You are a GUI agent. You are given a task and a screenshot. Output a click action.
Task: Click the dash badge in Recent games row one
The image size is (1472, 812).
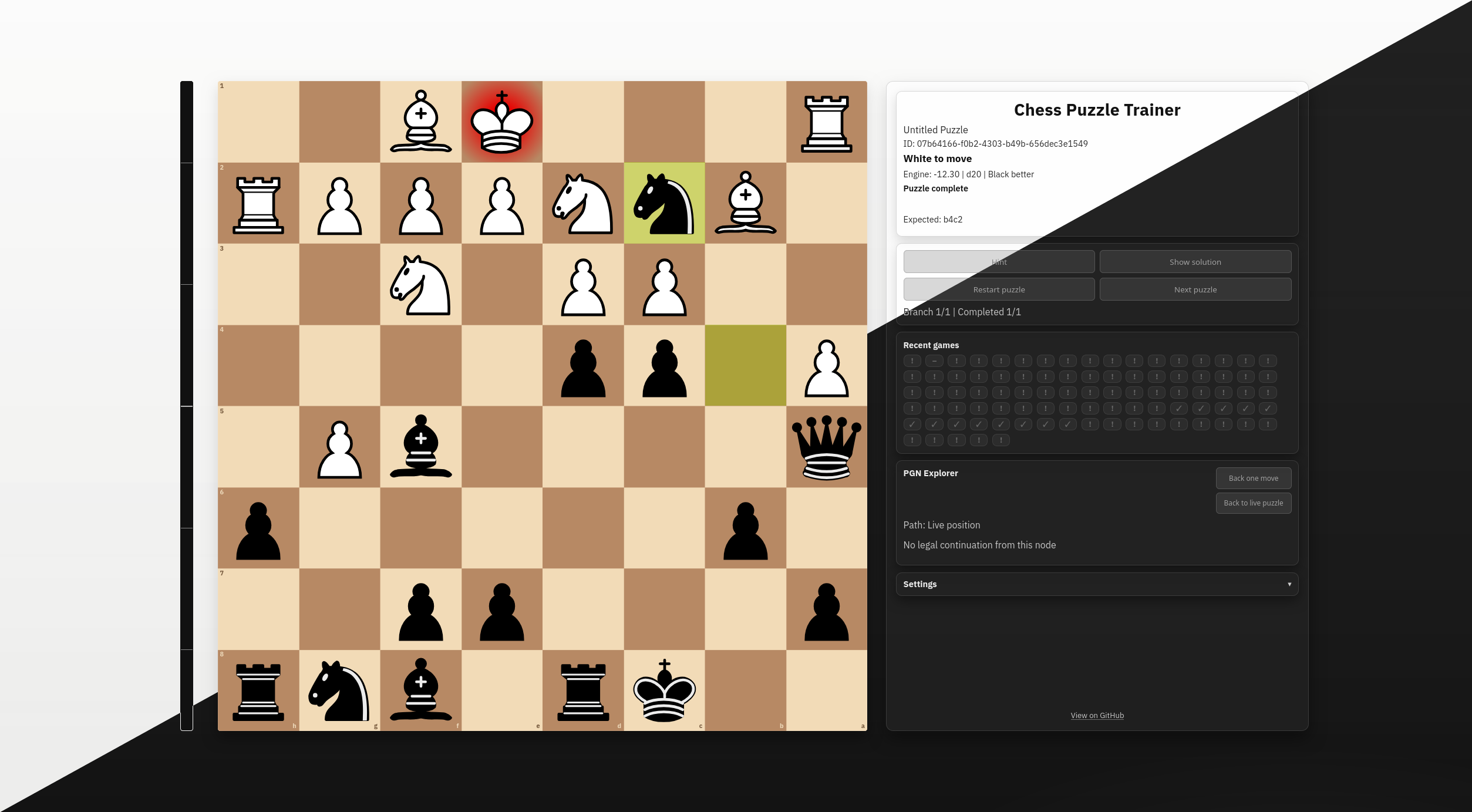tap(934, 360)
